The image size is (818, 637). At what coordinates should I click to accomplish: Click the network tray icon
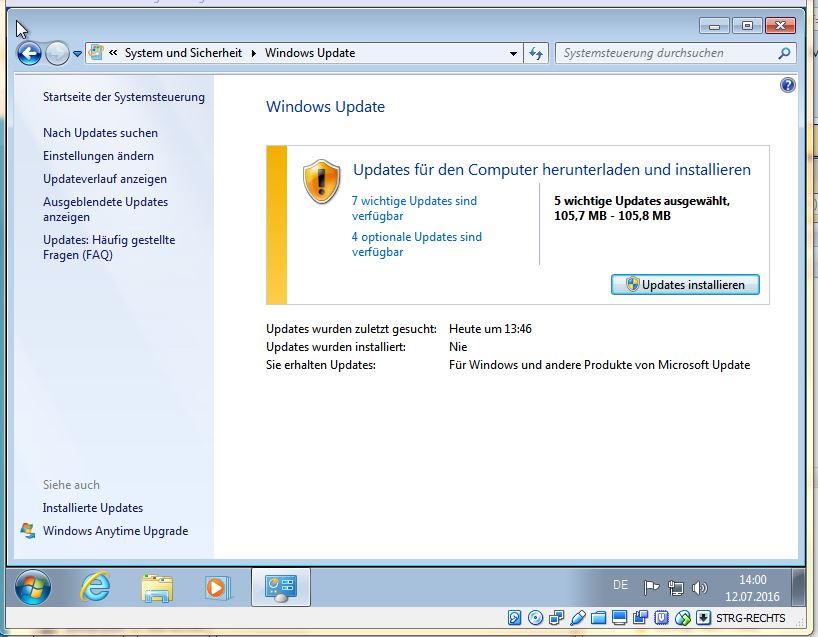[676, 588]
